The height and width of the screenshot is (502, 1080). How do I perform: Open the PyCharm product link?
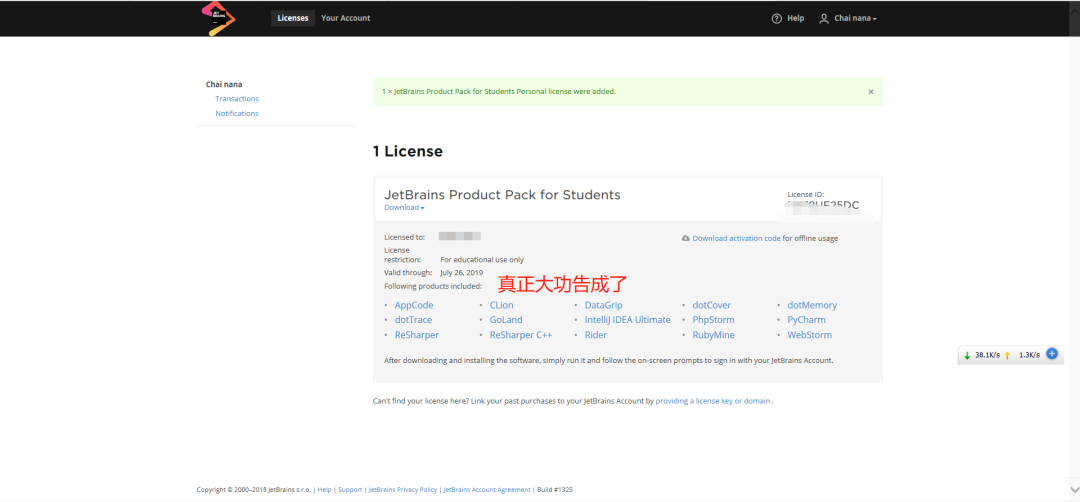pos(807,320)
